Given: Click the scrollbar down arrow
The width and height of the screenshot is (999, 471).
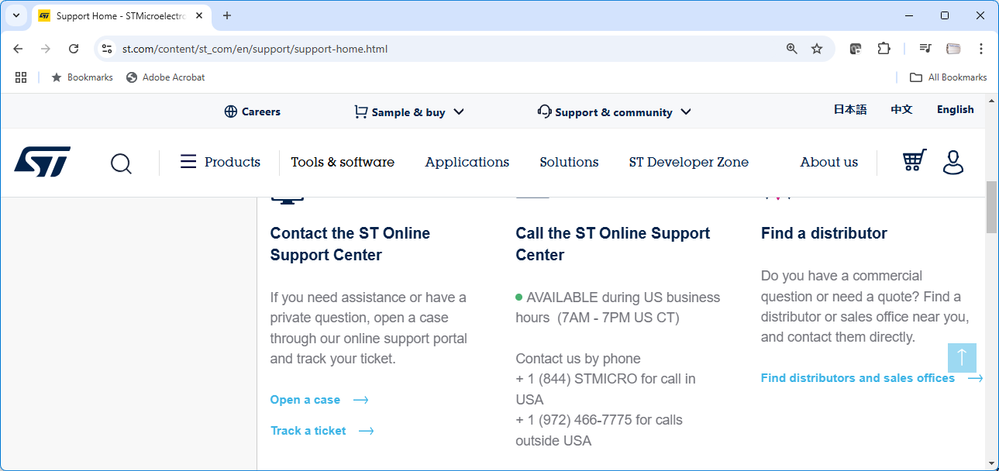Looking at the screenshot, I should tap(992, 463).
